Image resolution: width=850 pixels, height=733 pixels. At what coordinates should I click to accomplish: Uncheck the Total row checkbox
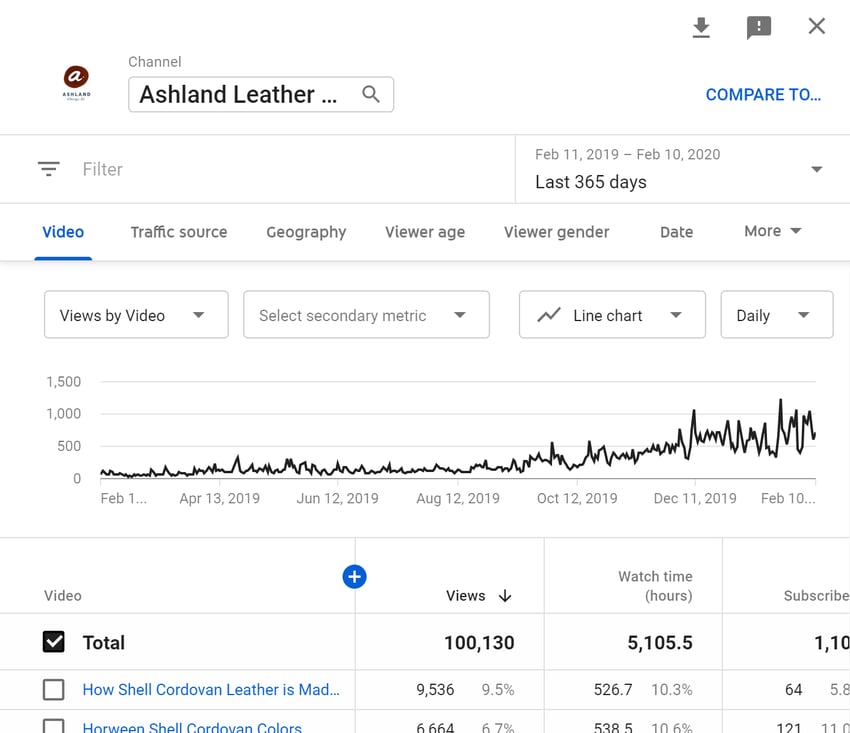point(54,642)
